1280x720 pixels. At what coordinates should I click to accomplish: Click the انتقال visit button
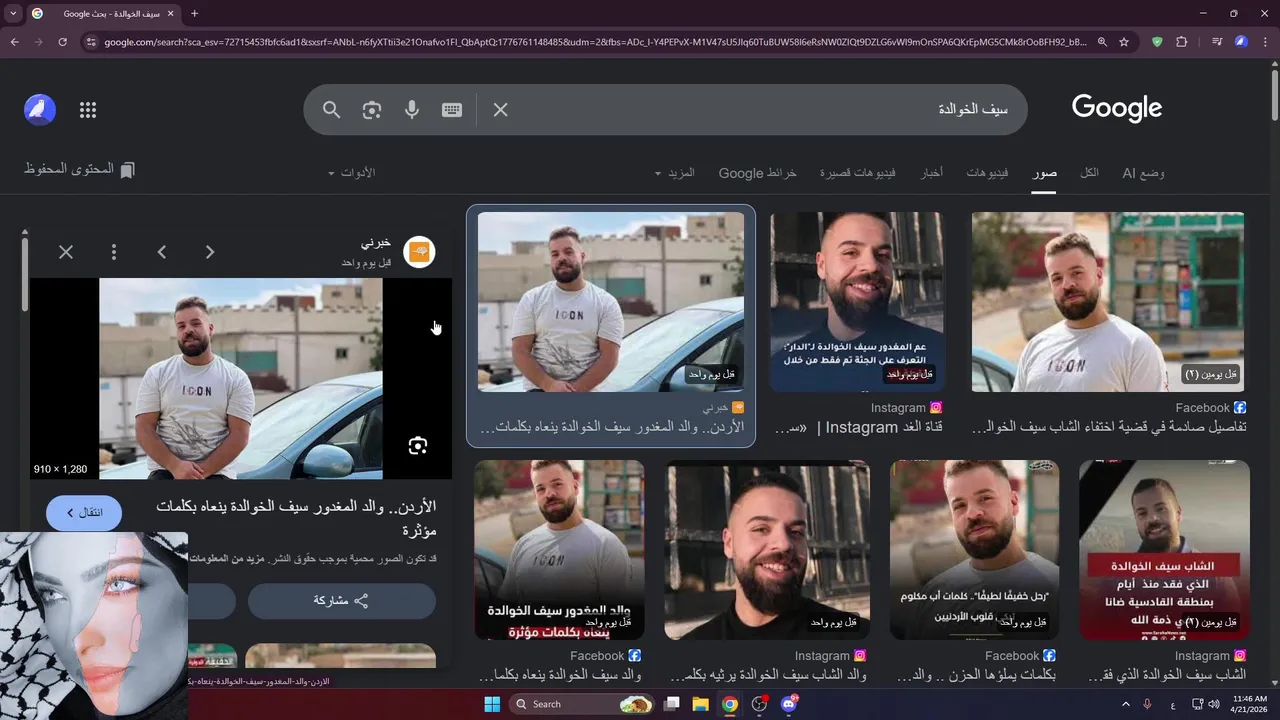[84, 513]
